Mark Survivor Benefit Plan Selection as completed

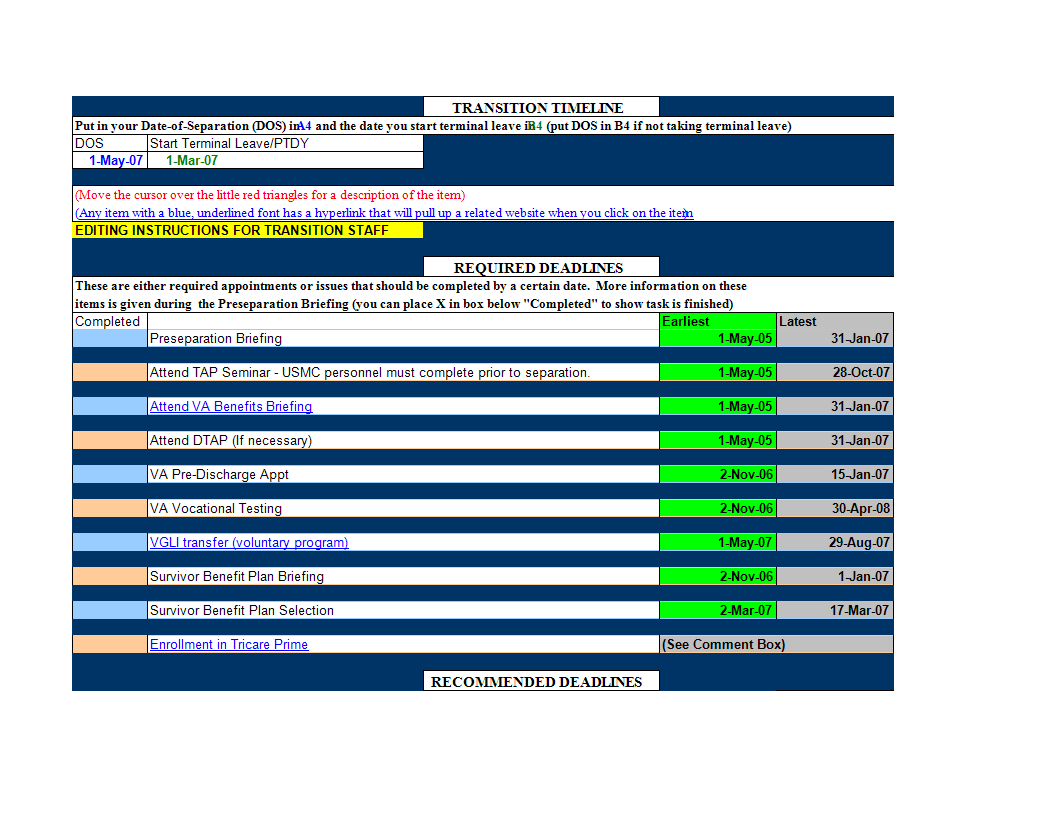tap(110, 610)
